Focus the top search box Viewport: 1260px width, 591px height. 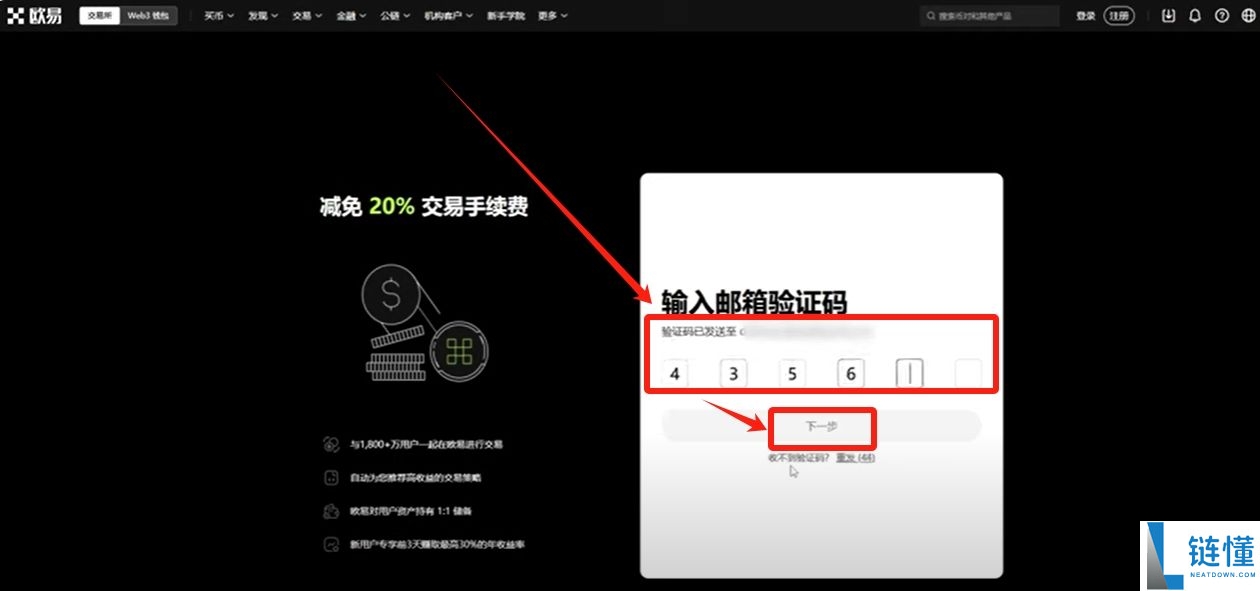pyautogui.click(x=990, y=16)
